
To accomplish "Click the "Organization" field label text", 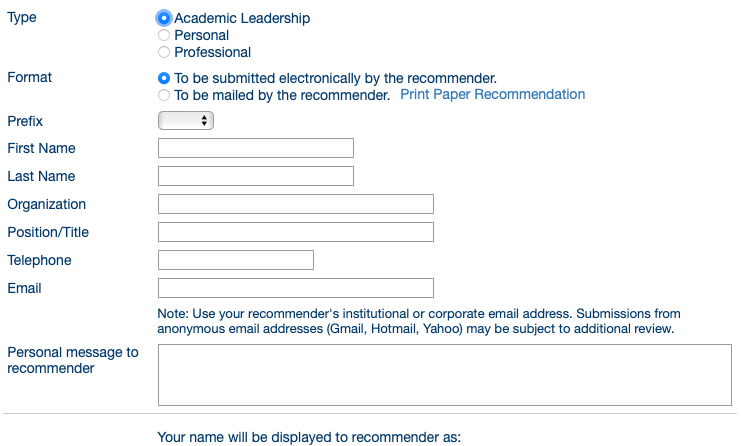I will [x=46, y=204].
